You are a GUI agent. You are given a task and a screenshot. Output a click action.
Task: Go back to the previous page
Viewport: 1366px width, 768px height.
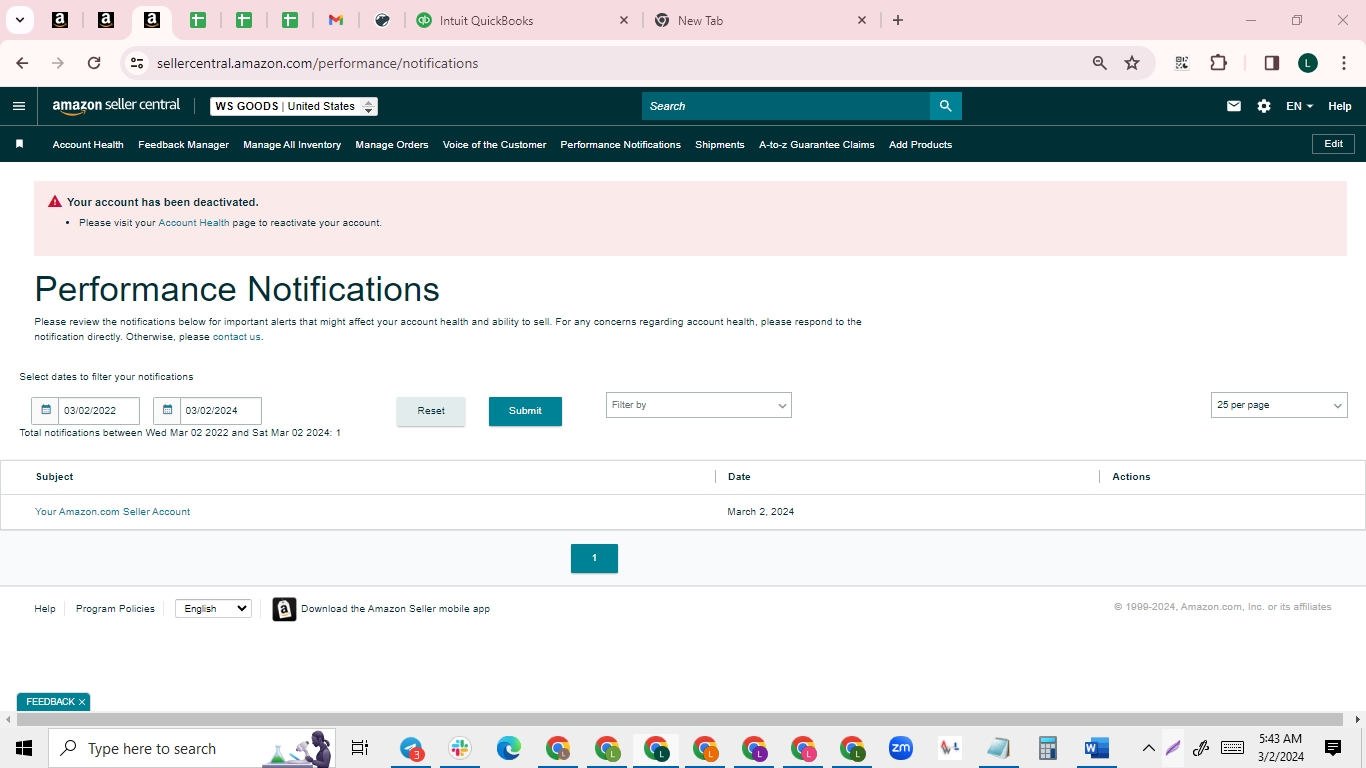point(22,63)
